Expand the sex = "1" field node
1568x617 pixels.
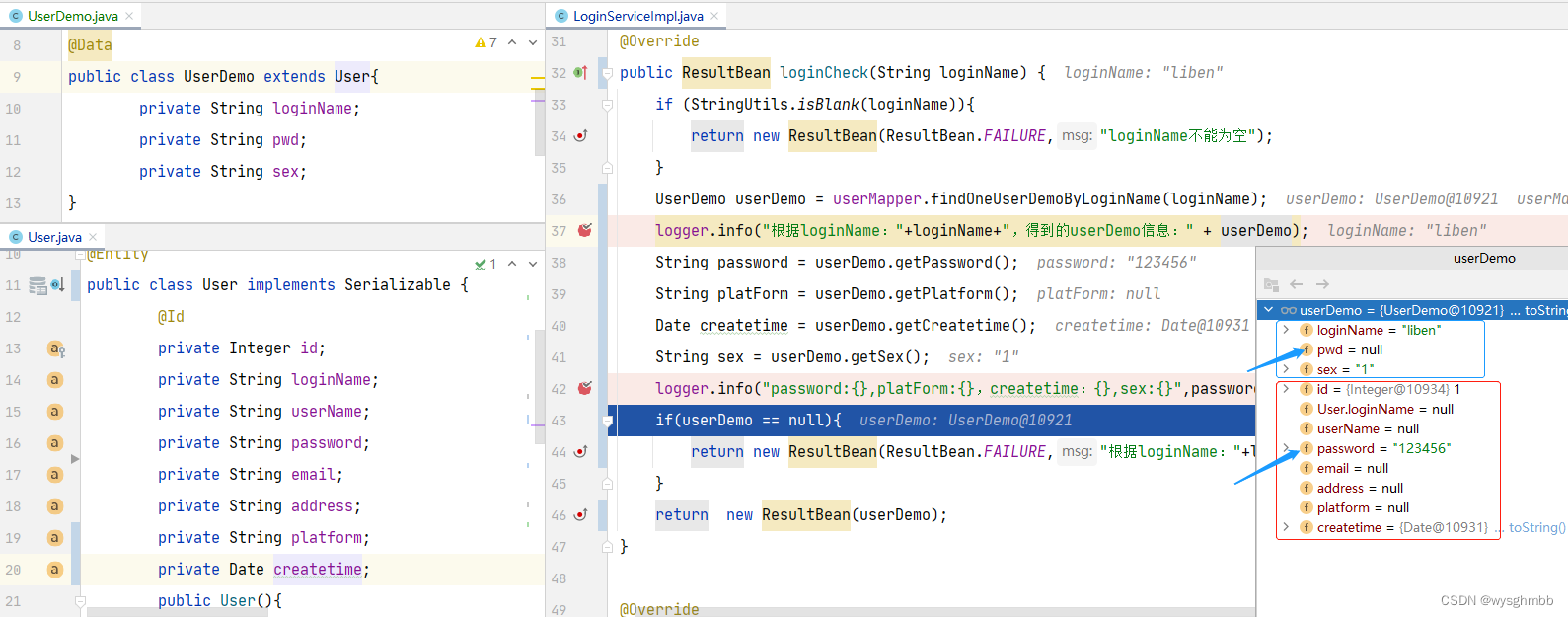(x=1286, y=369)
